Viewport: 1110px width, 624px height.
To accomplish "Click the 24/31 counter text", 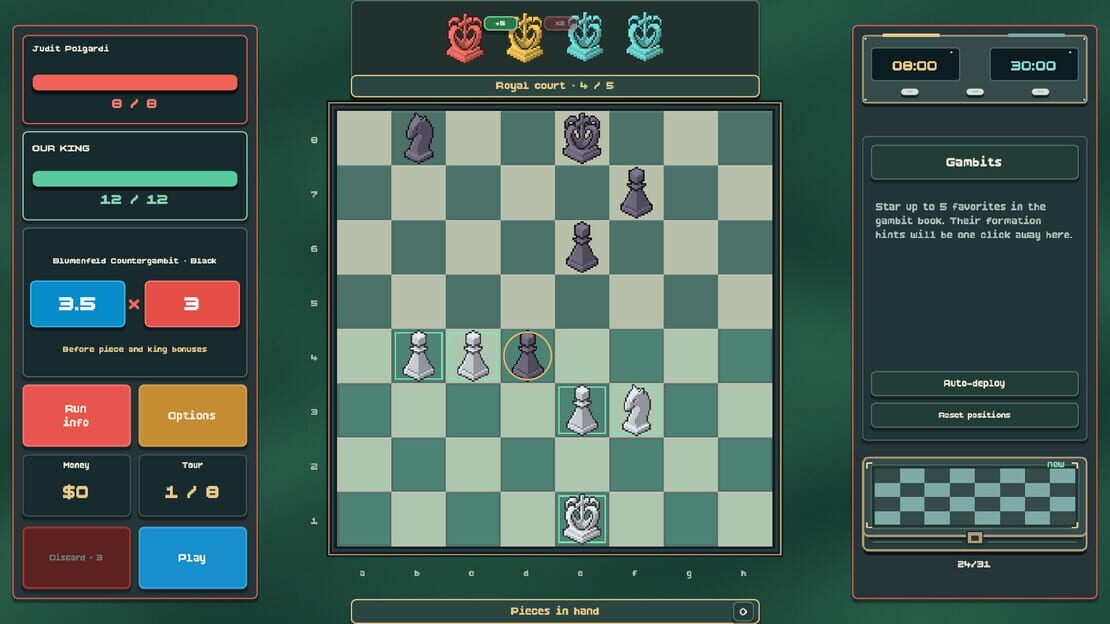I will point(974,565).
